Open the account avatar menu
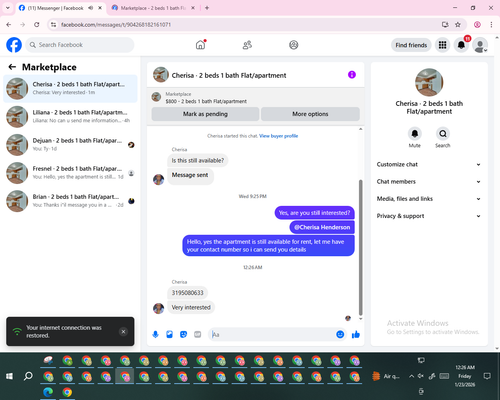 click(480, 45)
